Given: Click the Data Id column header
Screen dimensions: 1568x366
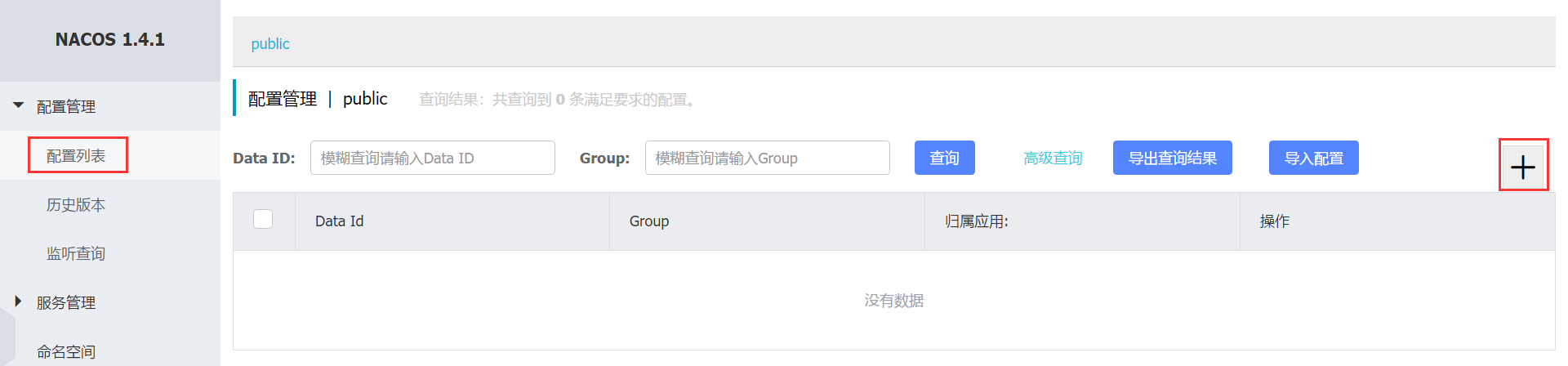Looking at the screenshot, I should pyautogui.click(x=340, y=221).
